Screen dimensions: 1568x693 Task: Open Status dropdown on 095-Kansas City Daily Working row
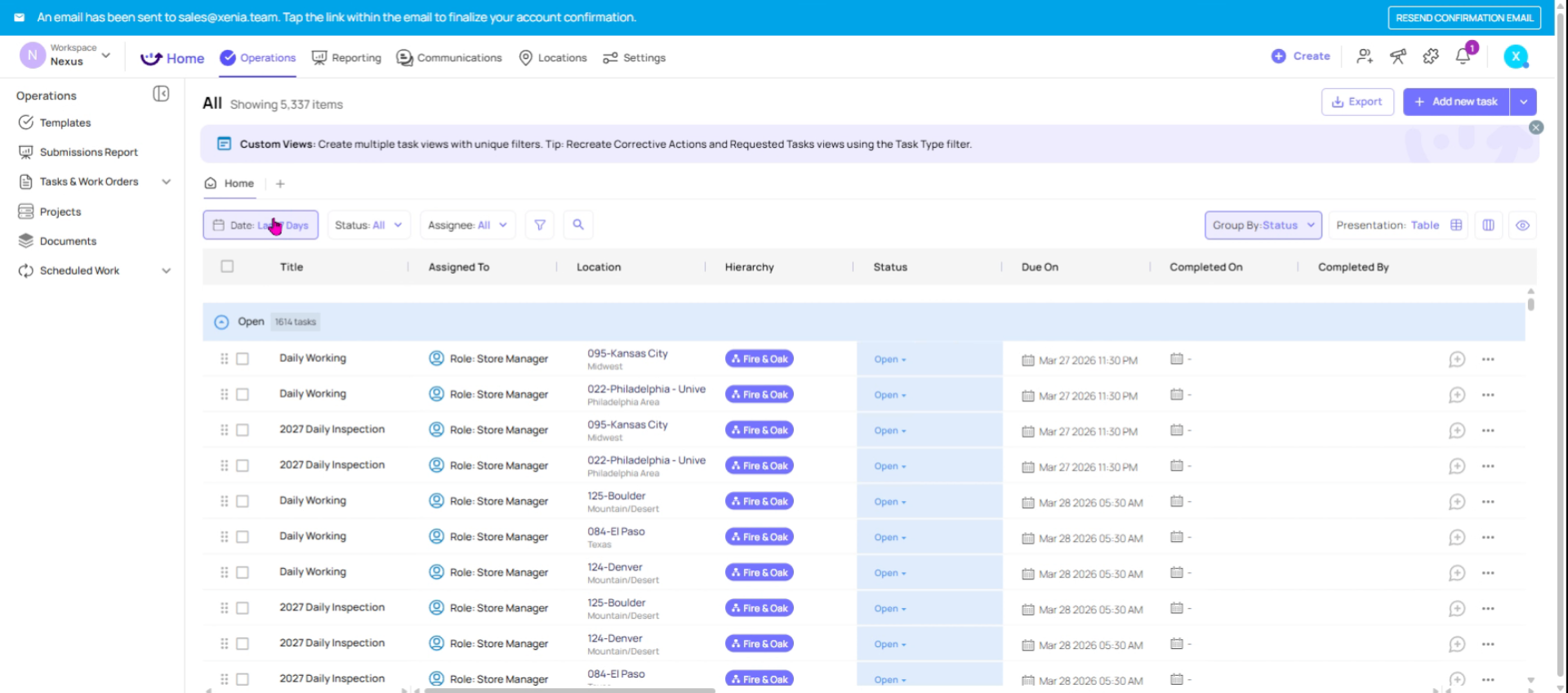point(890,360)
